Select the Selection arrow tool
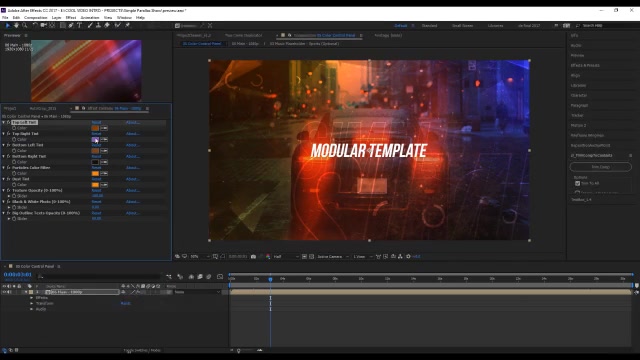 point(7,25)
